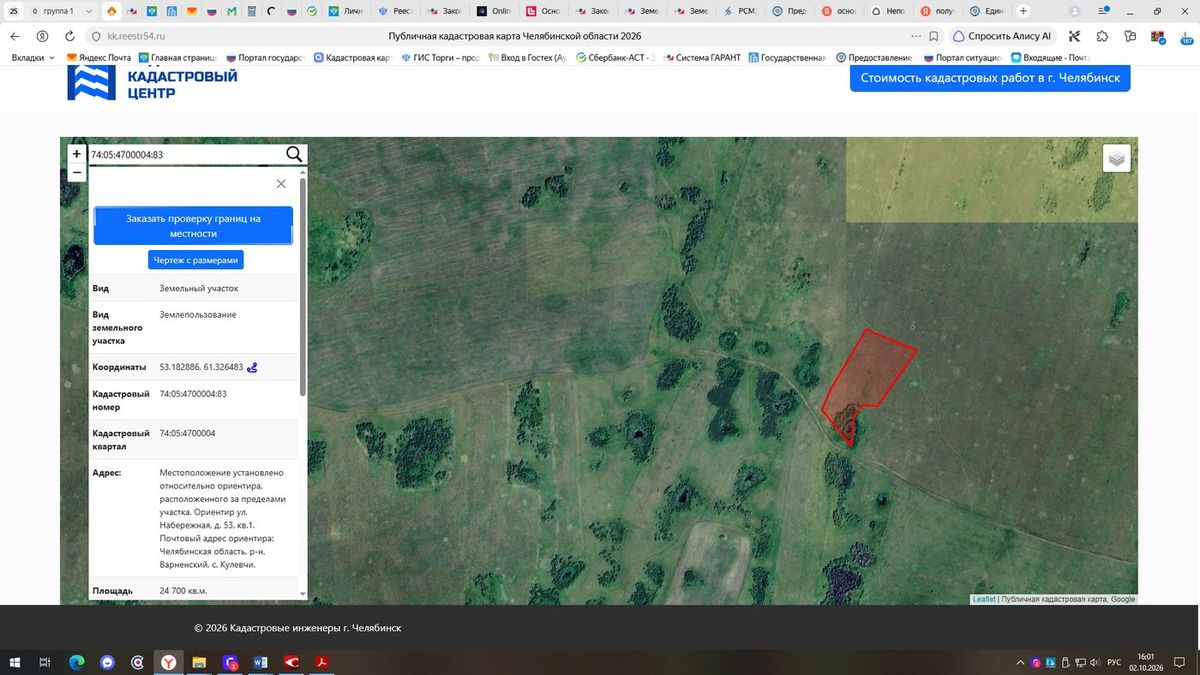Open the Windows Start menu
This screenshot has height=675, width=1200.
[x=16, y=662]
